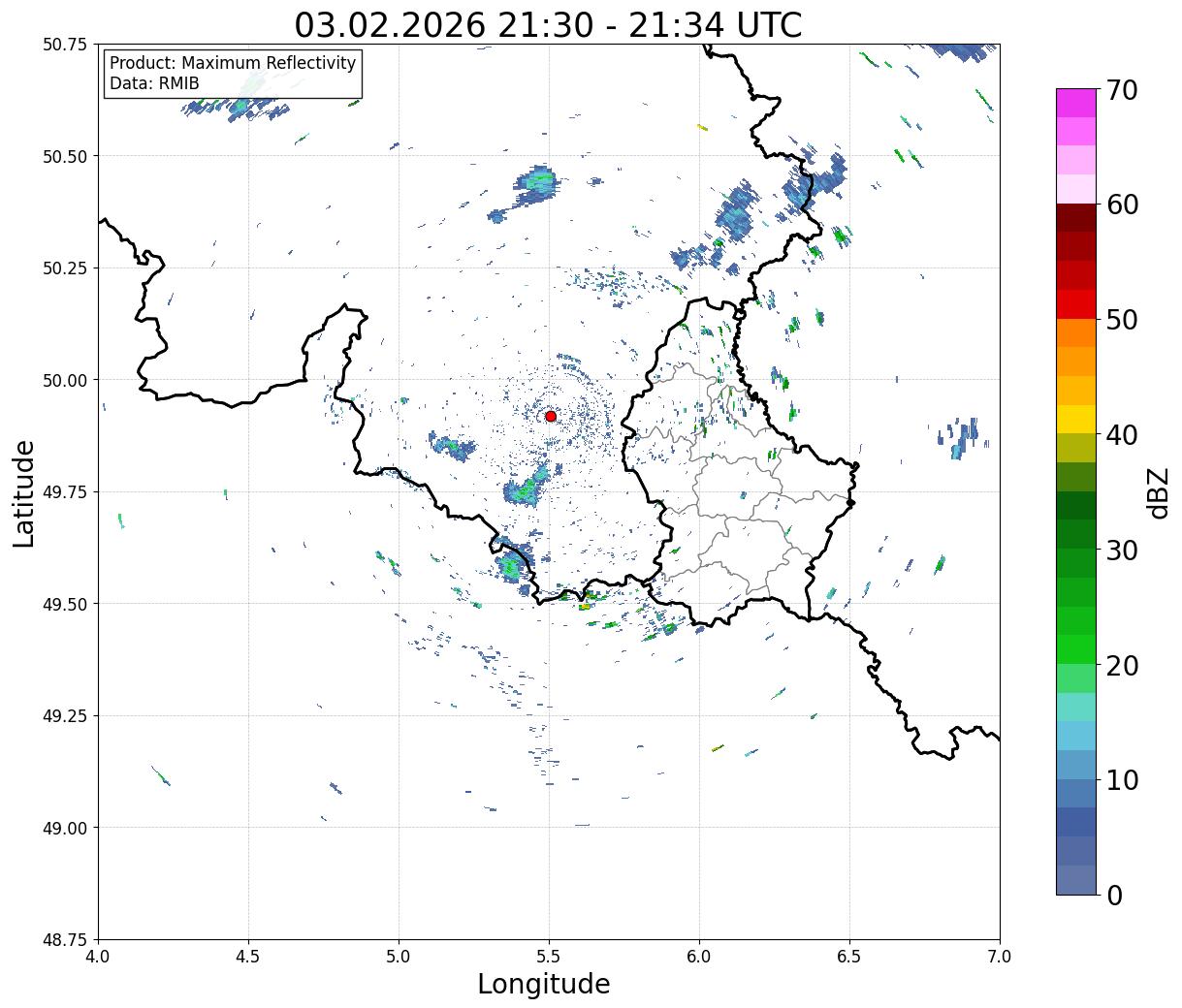Click the 'Latitude' axis label
The width and height of the screenshot is (1182, 1008).
[x=24, y=492]
